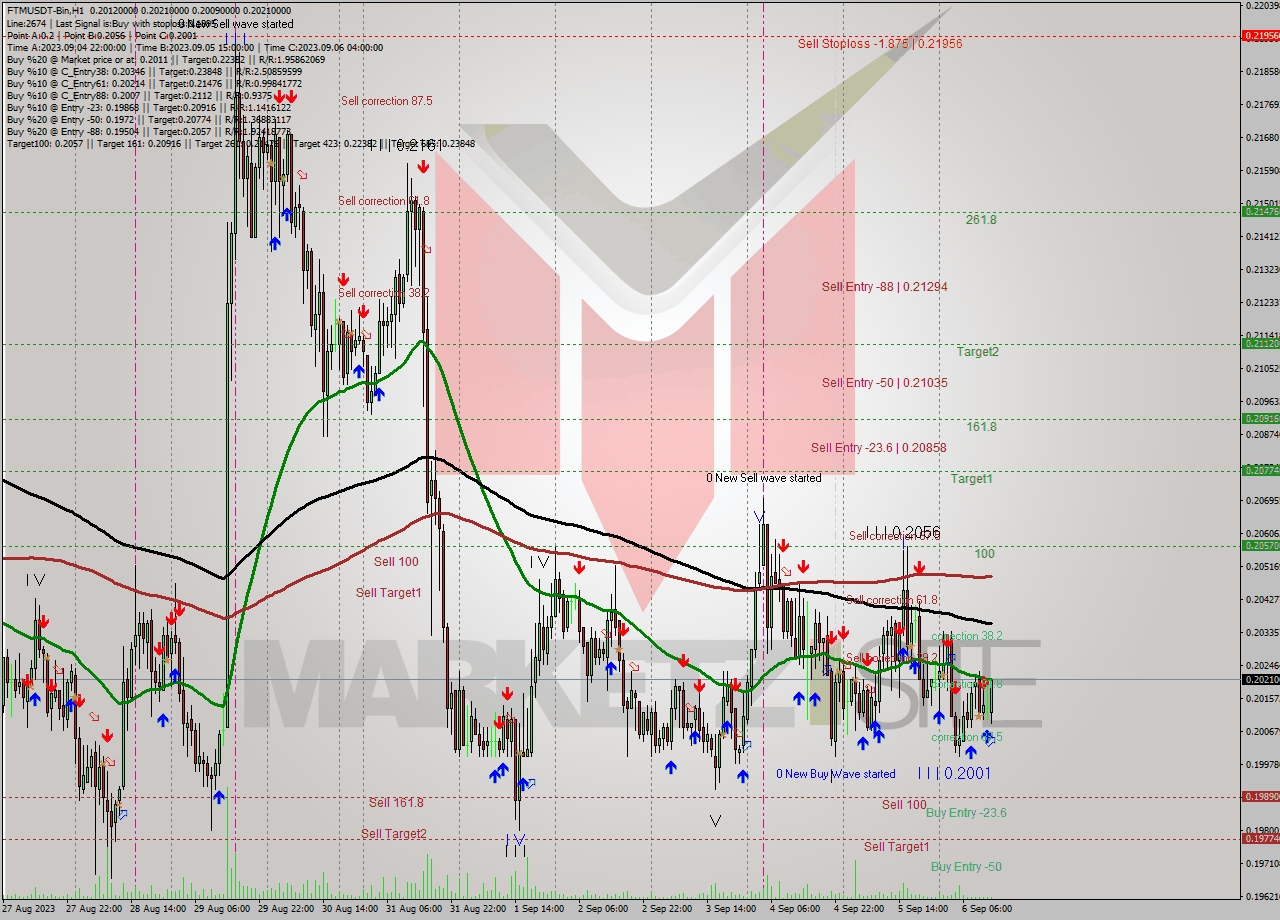This screenshot has width=1280, height=920.
Task: Select the 'Sell Stoploss -1.875 | 0.21956' label
Action: pos(880,43)
